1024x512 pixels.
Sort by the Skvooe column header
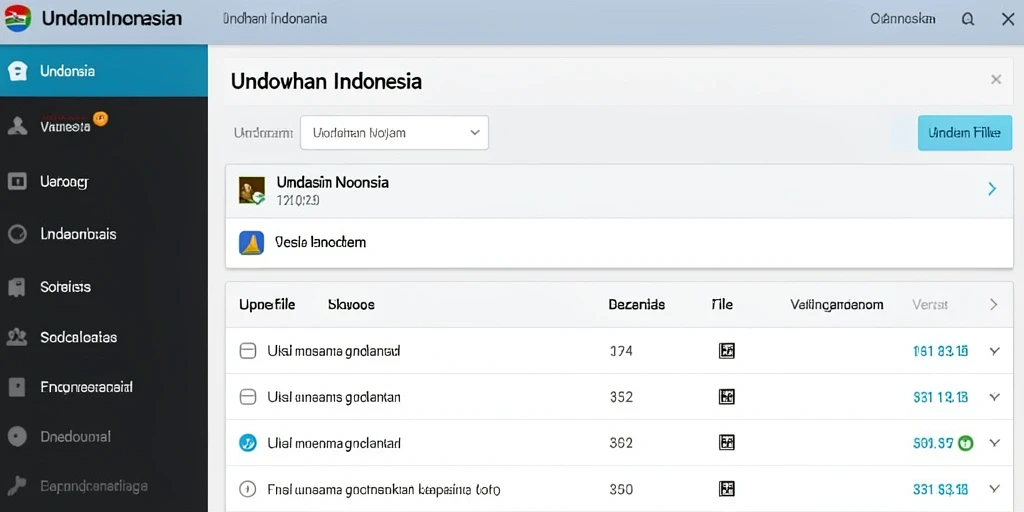[351, 304]
